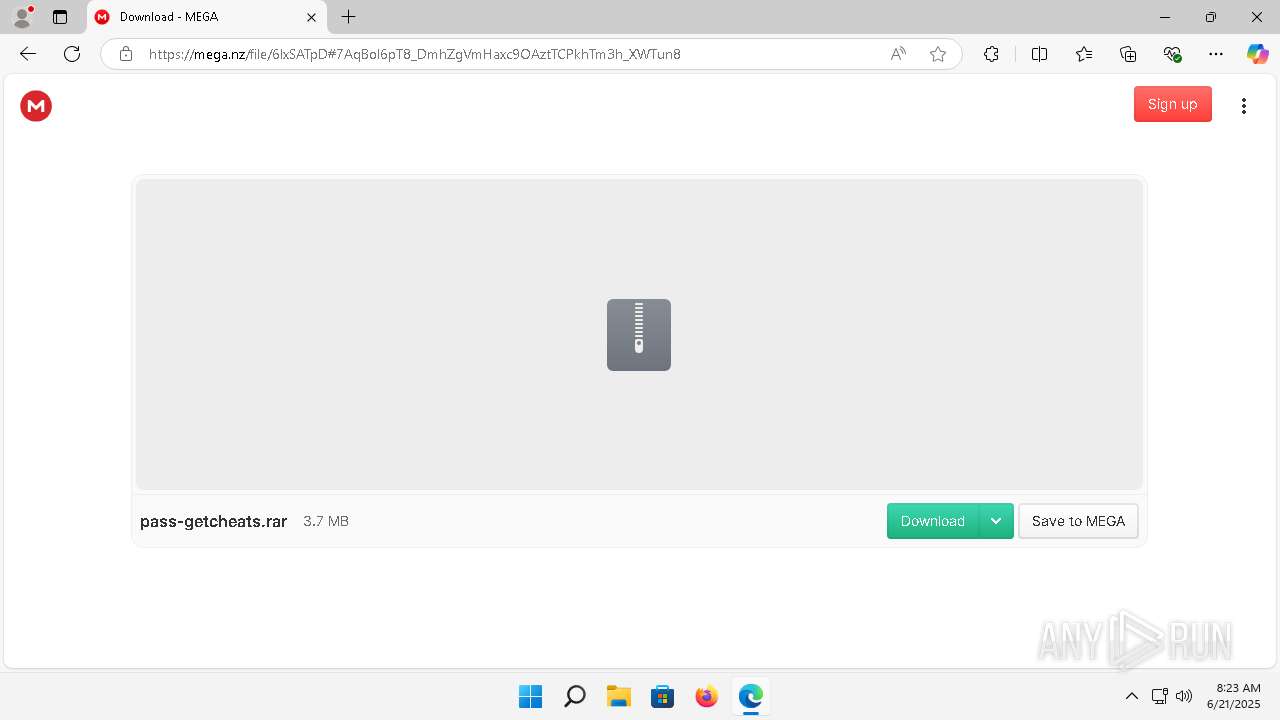Select the pass-getcheats.rar file name
This screenshot has width=1280, height=720.
click(x=214, y=521)
